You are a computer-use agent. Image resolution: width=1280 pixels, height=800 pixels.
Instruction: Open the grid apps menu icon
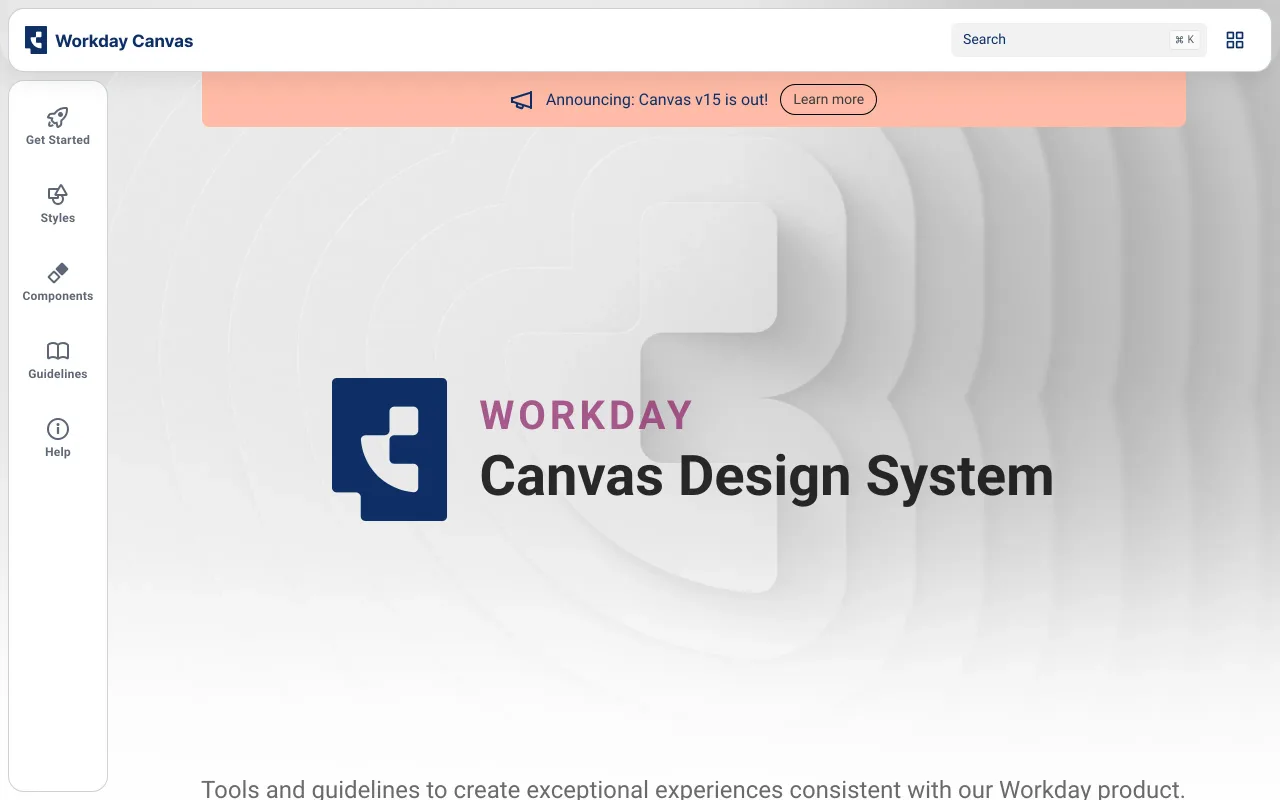tap(1235, 40)
